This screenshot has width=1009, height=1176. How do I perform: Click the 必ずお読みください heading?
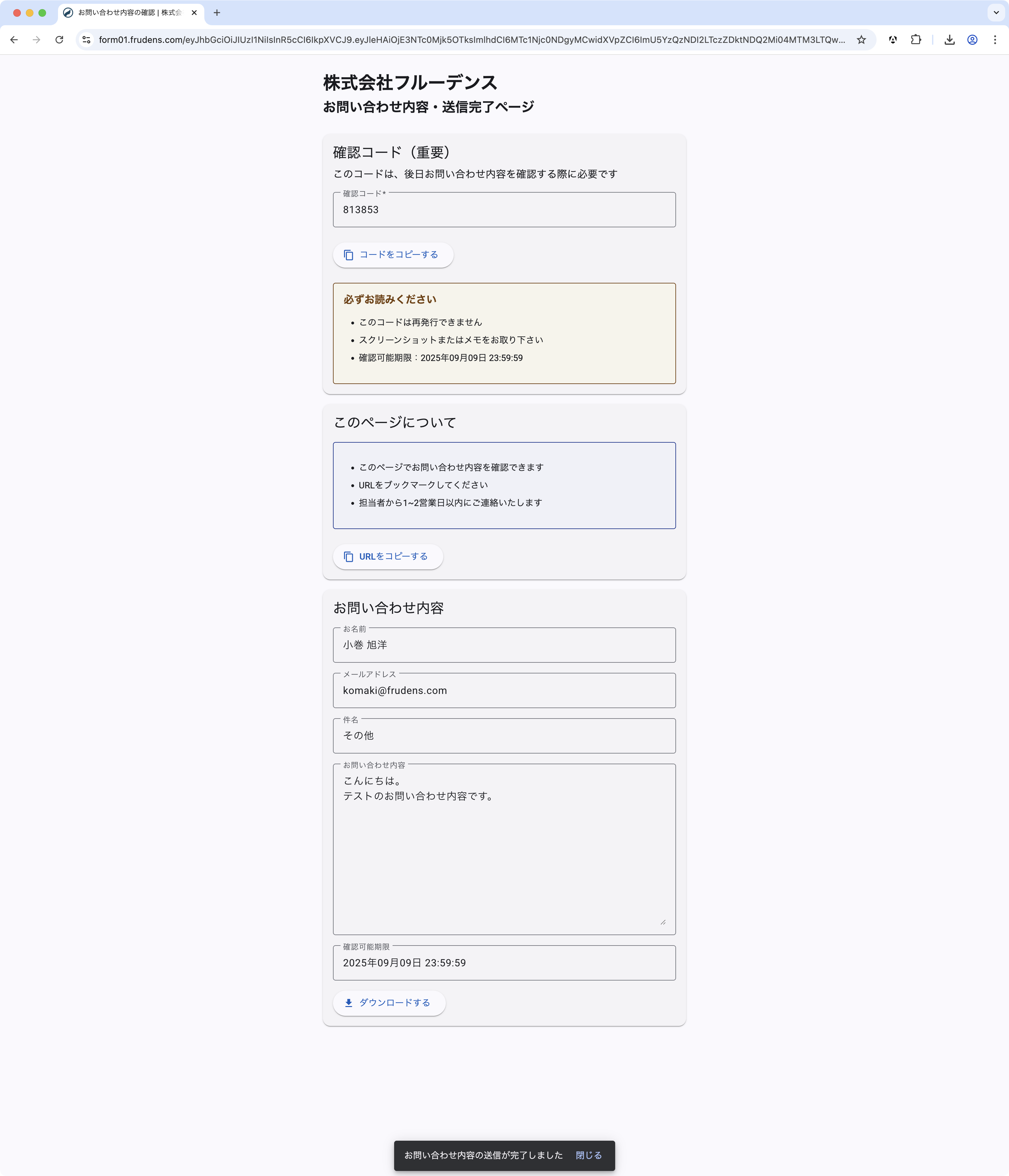click(390, 299)
